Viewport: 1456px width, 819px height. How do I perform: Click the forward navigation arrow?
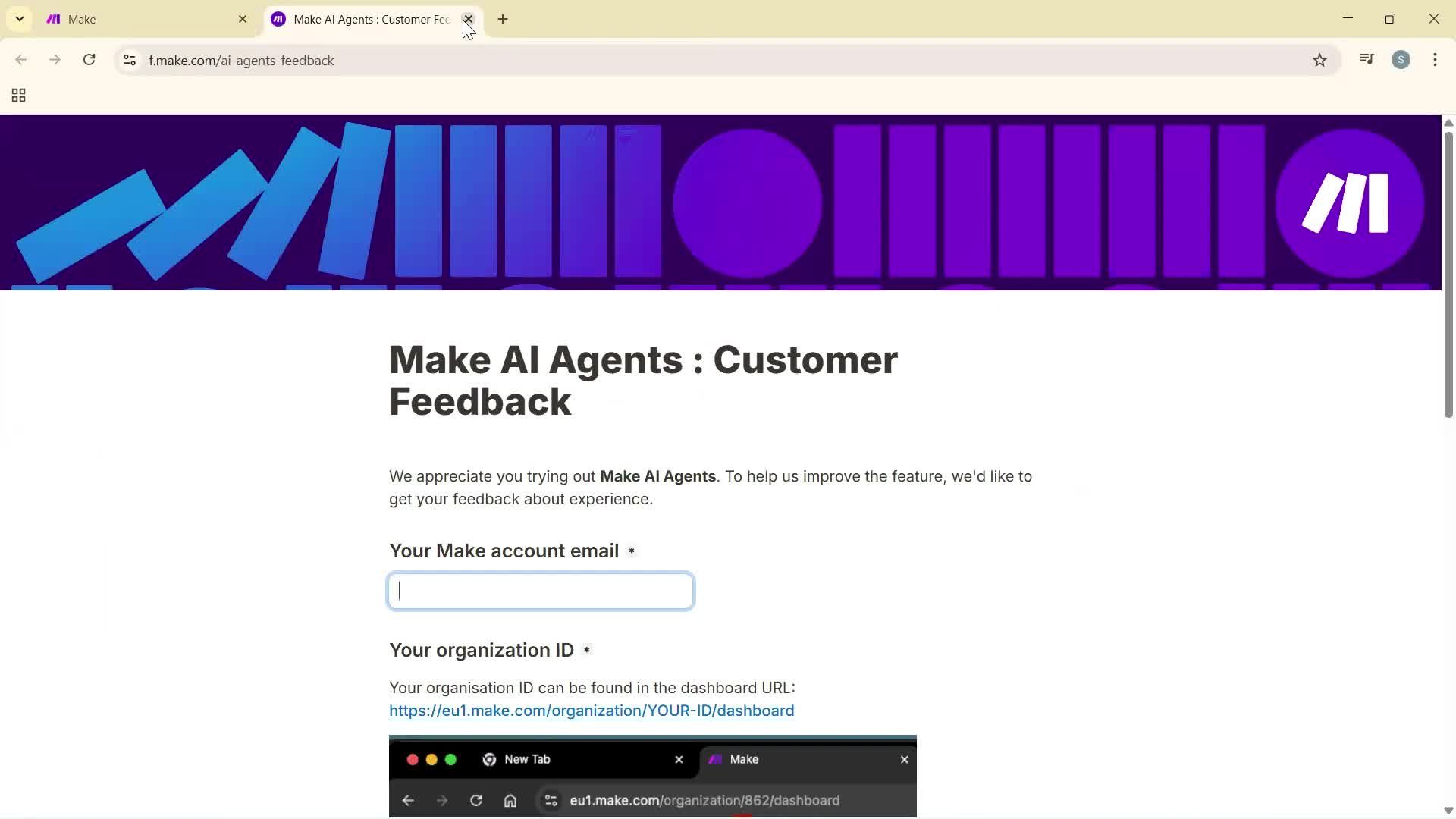tap(54, 60)
